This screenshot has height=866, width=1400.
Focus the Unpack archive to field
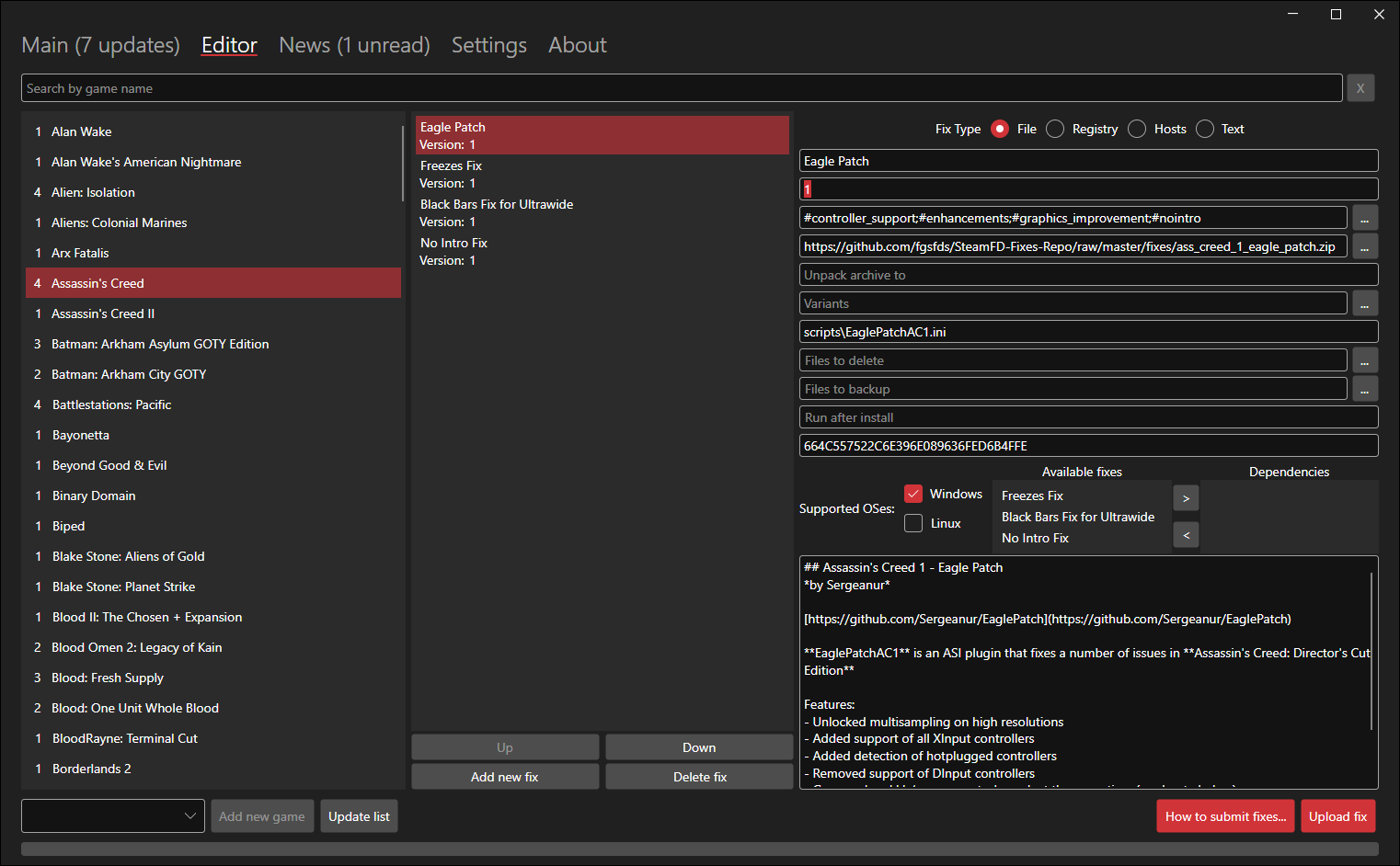(x=1089, y=275)
